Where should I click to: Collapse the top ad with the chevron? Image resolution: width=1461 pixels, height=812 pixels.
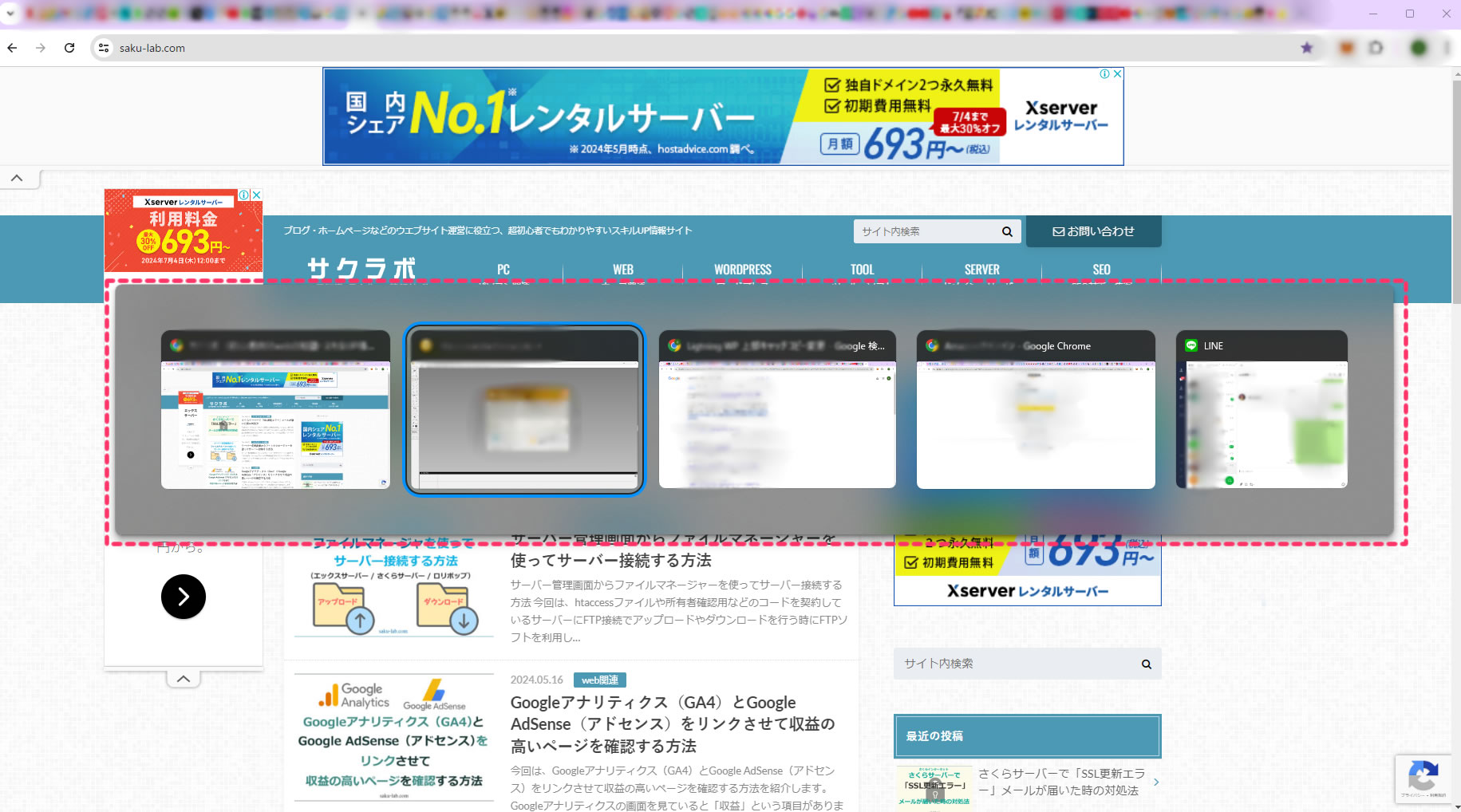pos(17,178)
